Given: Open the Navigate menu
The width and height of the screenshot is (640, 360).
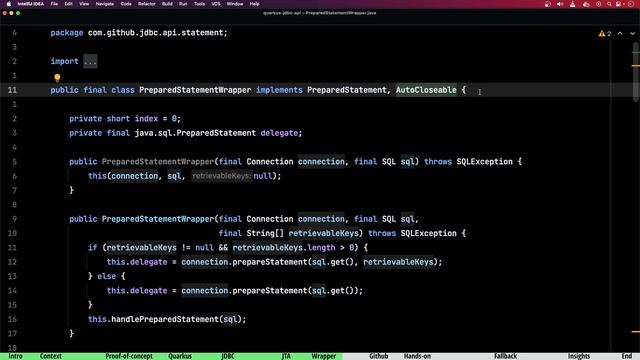Looking at the screenshot, I should (104, 4).
